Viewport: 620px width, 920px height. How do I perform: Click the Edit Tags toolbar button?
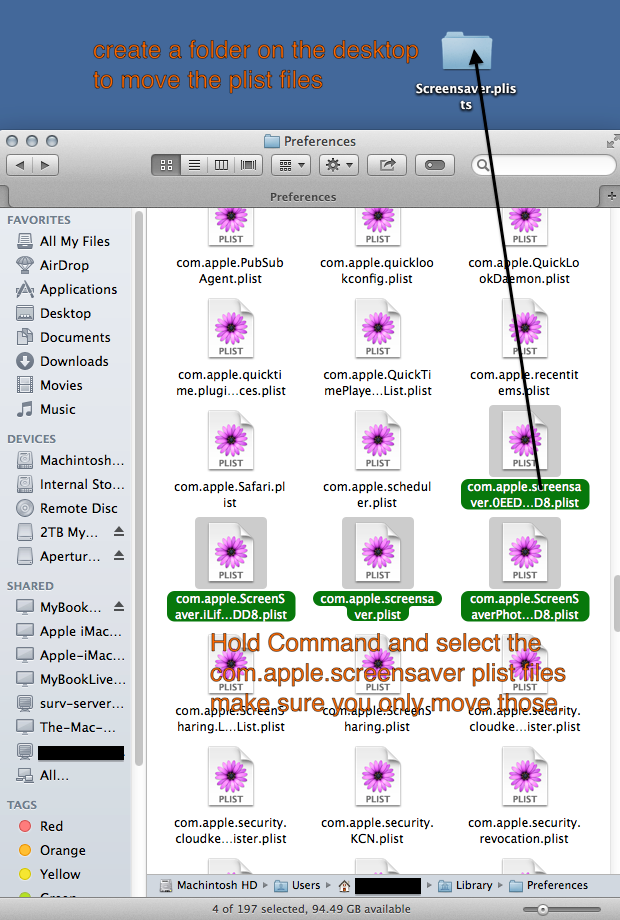tap(435, 165)
